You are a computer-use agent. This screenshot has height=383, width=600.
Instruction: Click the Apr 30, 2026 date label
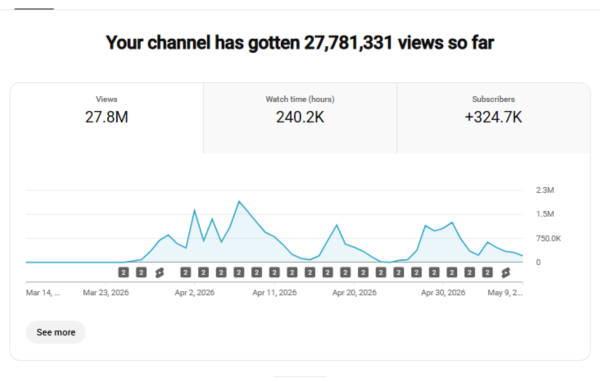(x=443, y=293)
